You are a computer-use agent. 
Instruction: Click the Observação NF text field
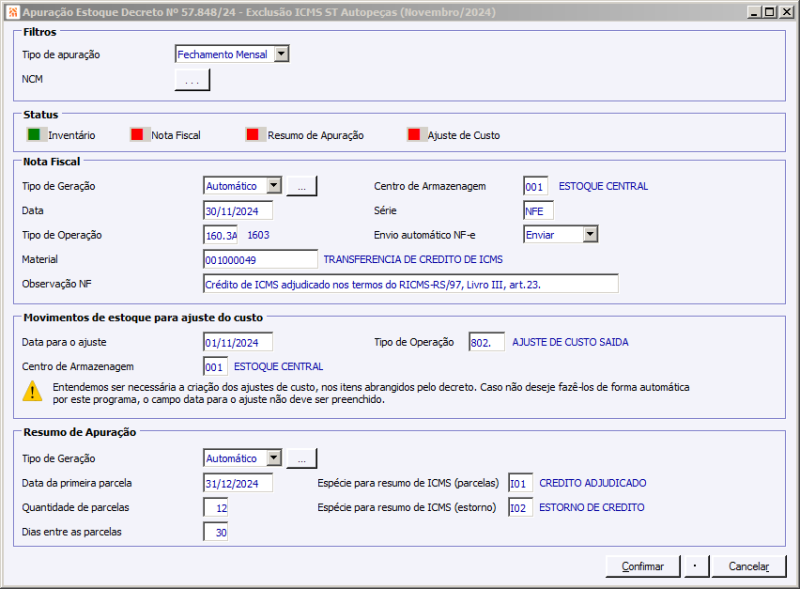(x=411, y=284)
